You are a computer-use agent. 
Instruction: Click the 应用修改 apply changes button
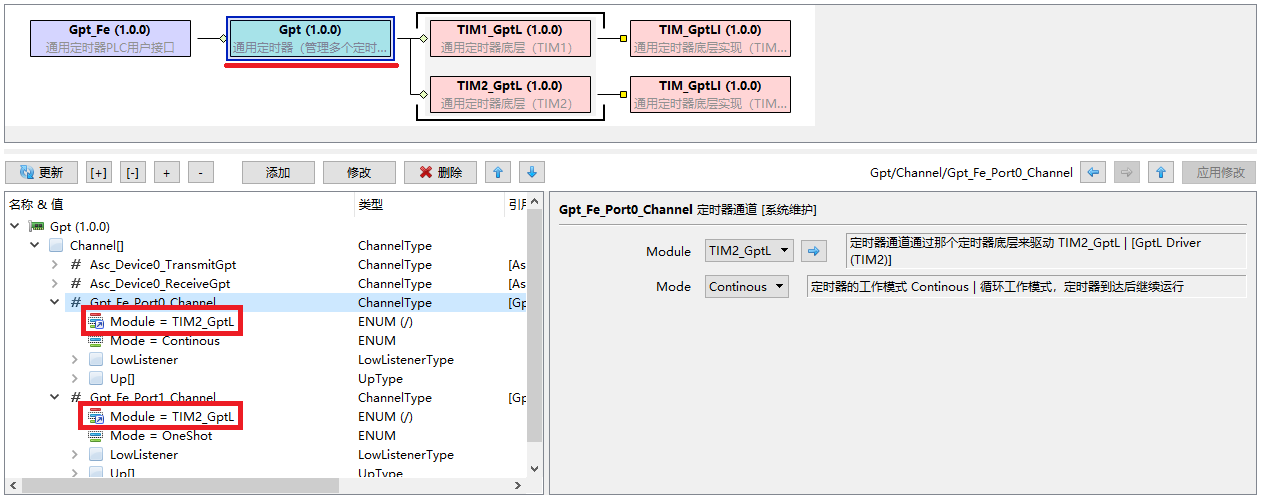click(1219, 172)
